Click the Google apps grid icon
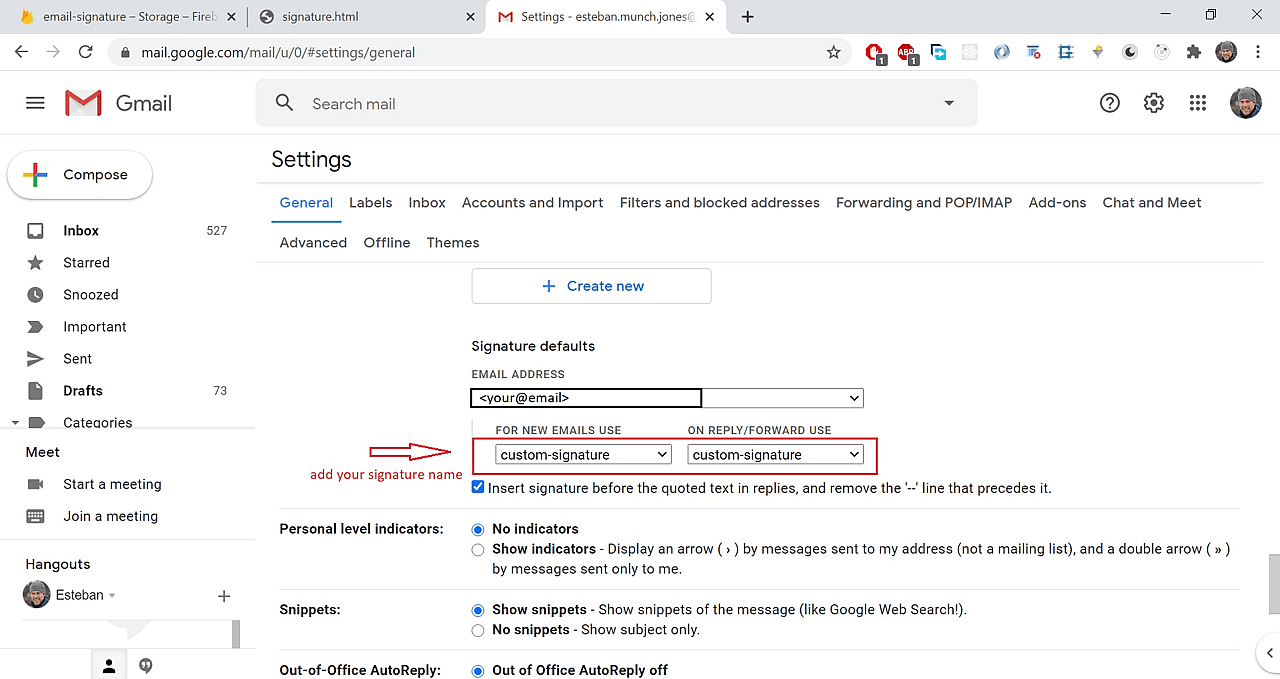 coord(1197,102)
